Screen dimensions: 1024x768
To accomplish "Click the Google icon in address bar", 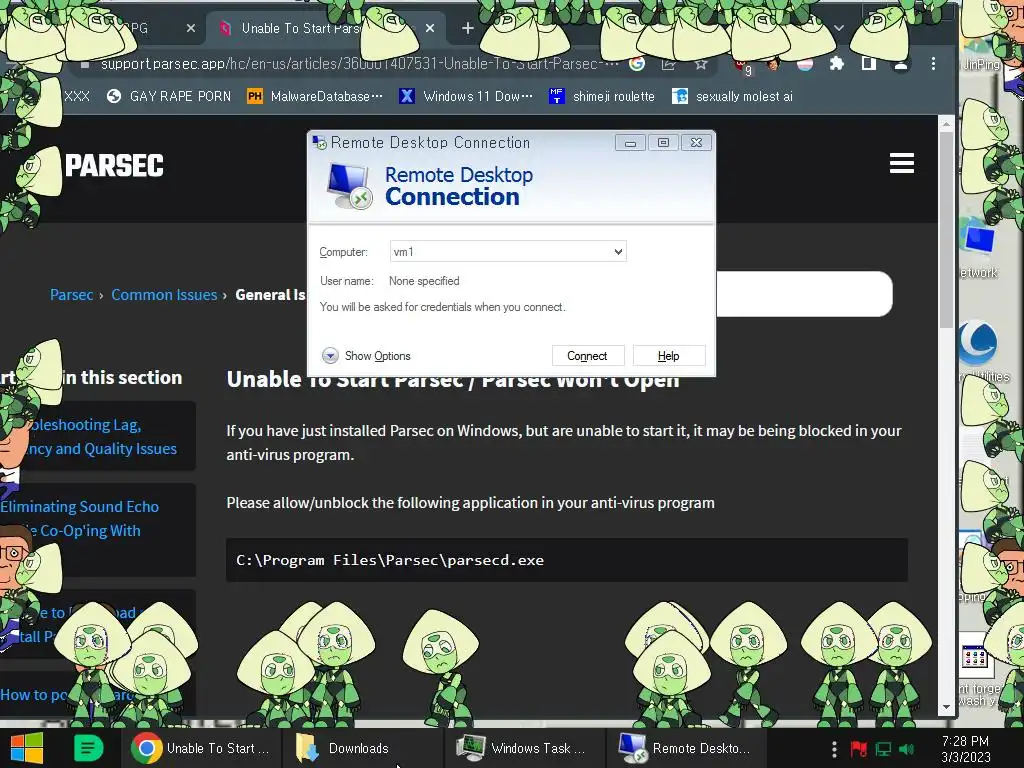I will point(637,64).
